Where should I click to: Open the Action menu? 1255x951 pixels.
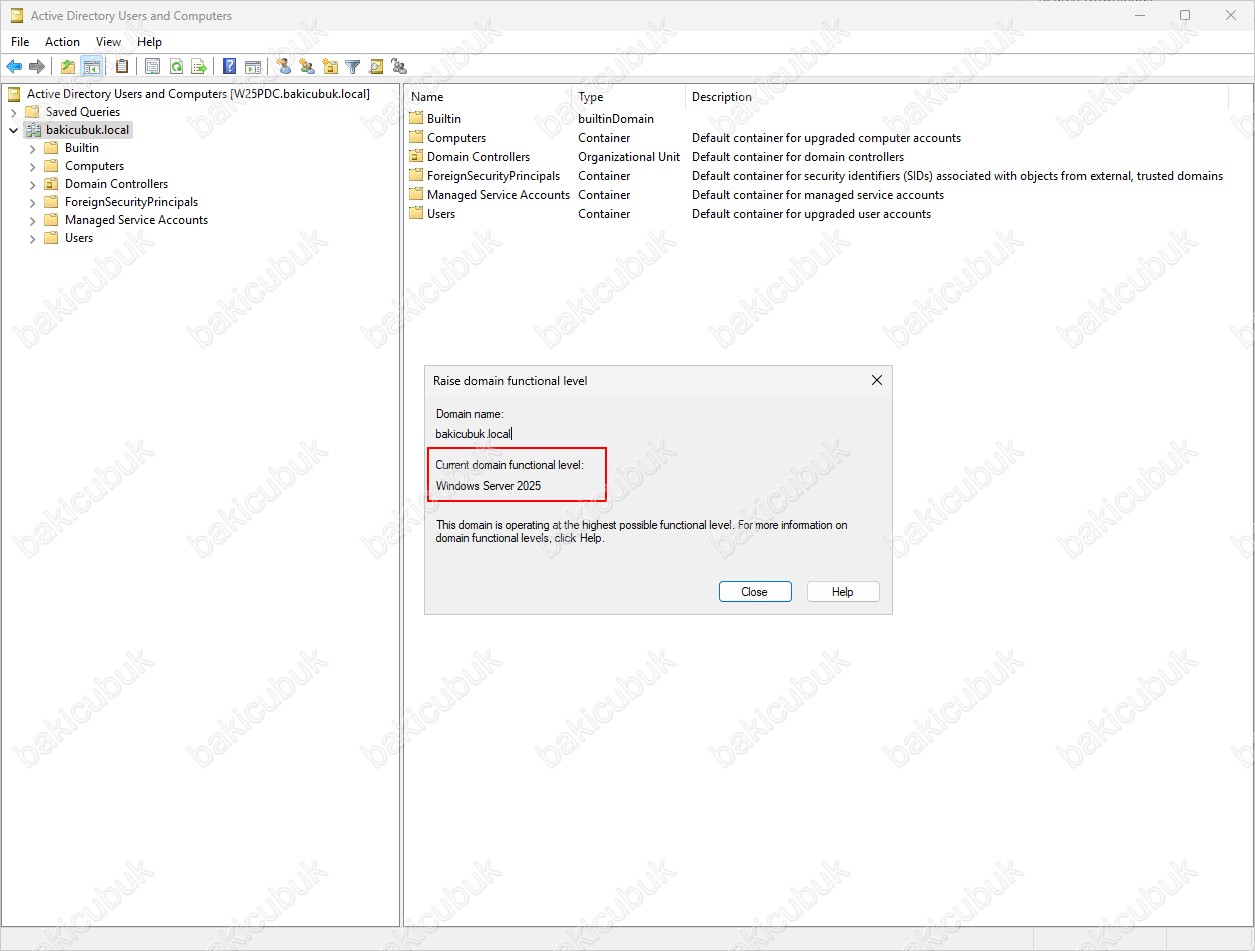click(x=62, y=42)
